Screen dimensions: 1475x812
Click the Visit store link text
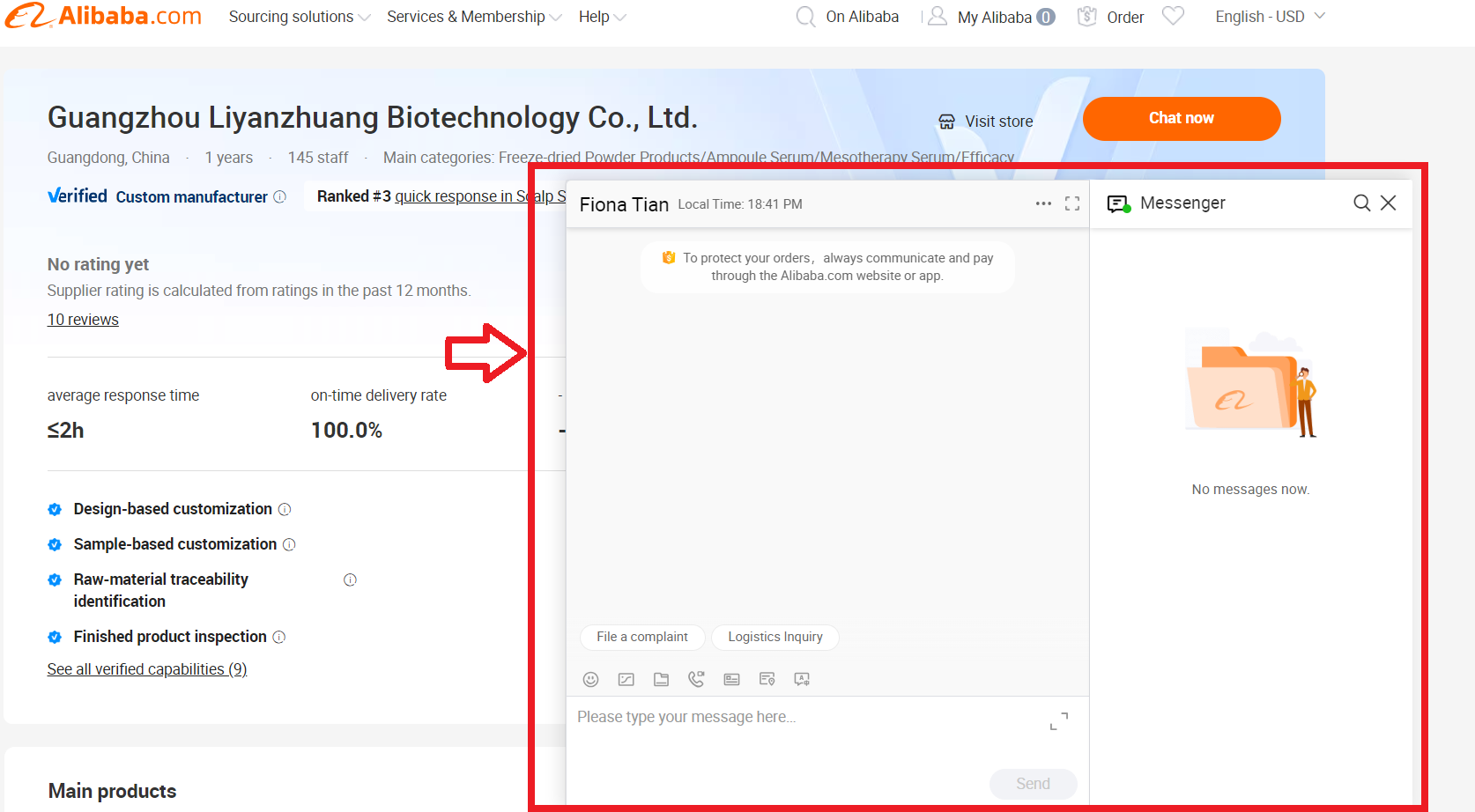[999, 122]
